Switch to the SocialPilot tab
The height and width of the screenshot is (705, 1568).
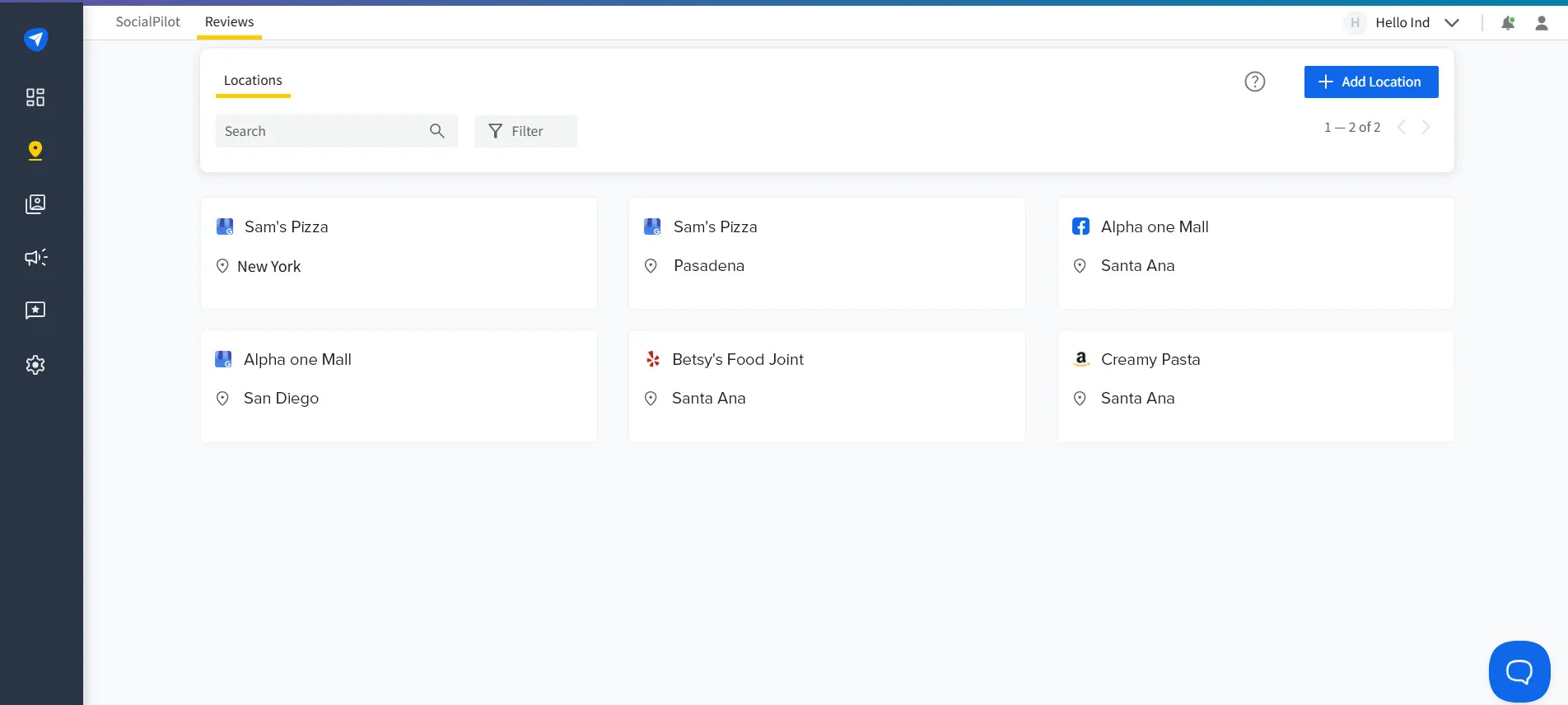click(147, 22)
